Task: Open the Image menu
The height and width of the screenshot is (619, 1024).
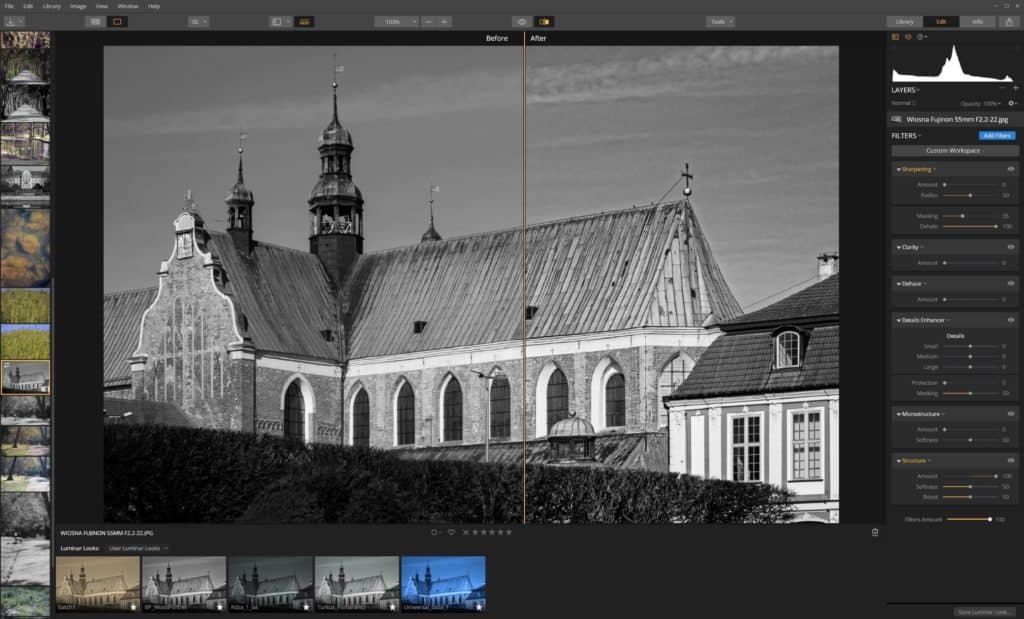Action: pyautogui.click(x=78, y=6)
